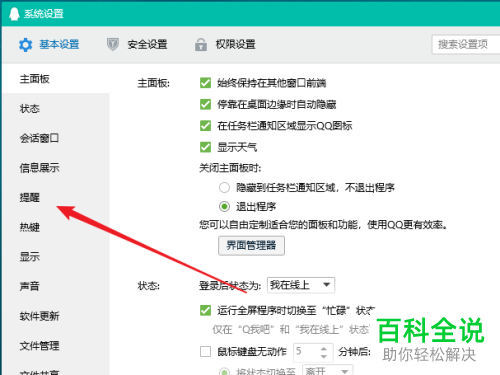Enable the 鼠标键盘无动作 checkbox
Screen dimensions: 500x375
pos(205,351)
